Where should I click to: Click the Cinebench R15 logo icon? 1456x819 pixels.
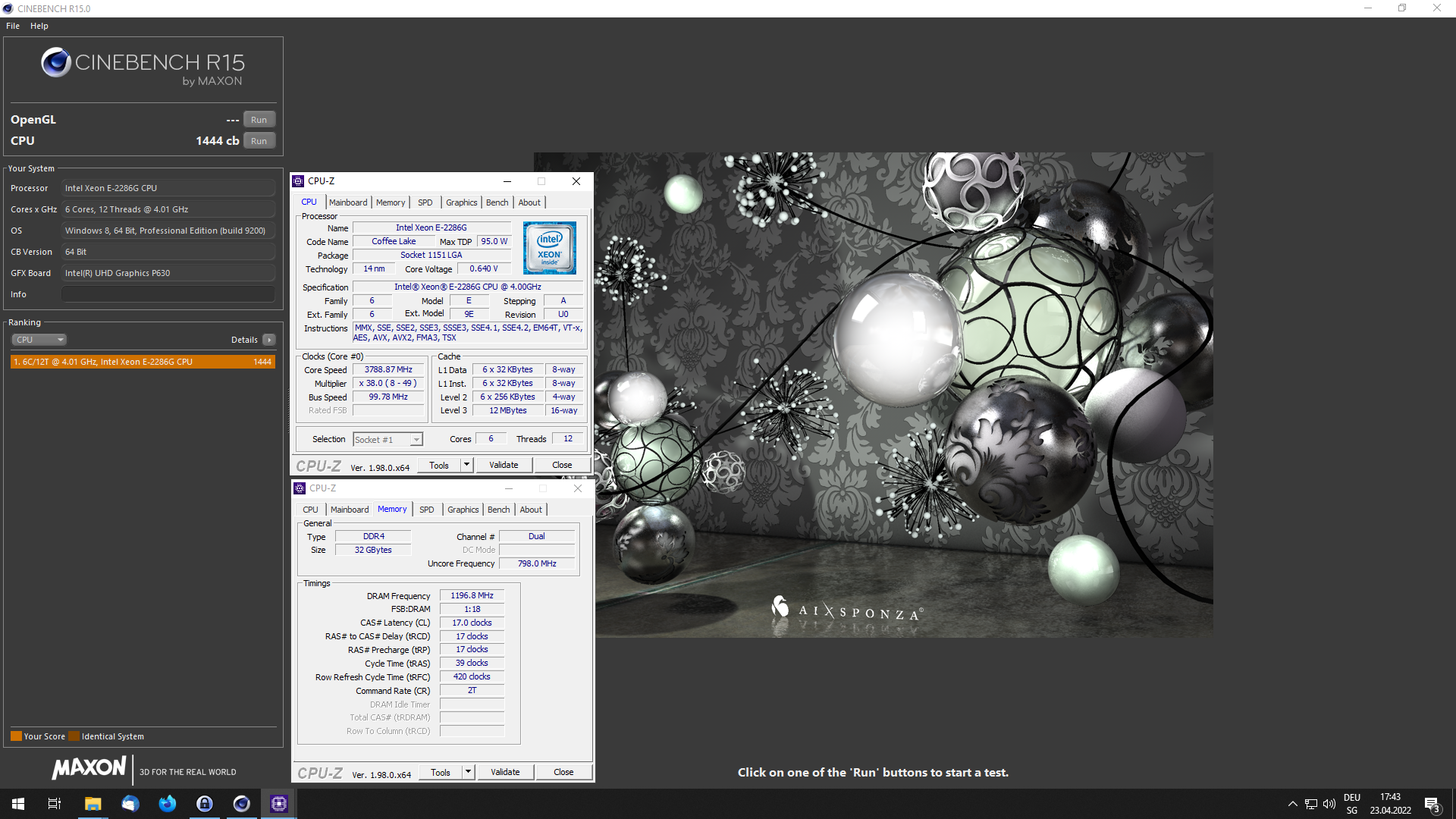click(x=56, y=63)
